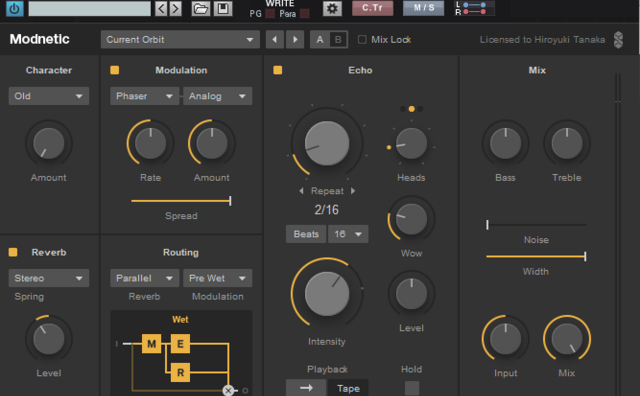
Task: Open preset folder icon
Action: click(201, 9)
